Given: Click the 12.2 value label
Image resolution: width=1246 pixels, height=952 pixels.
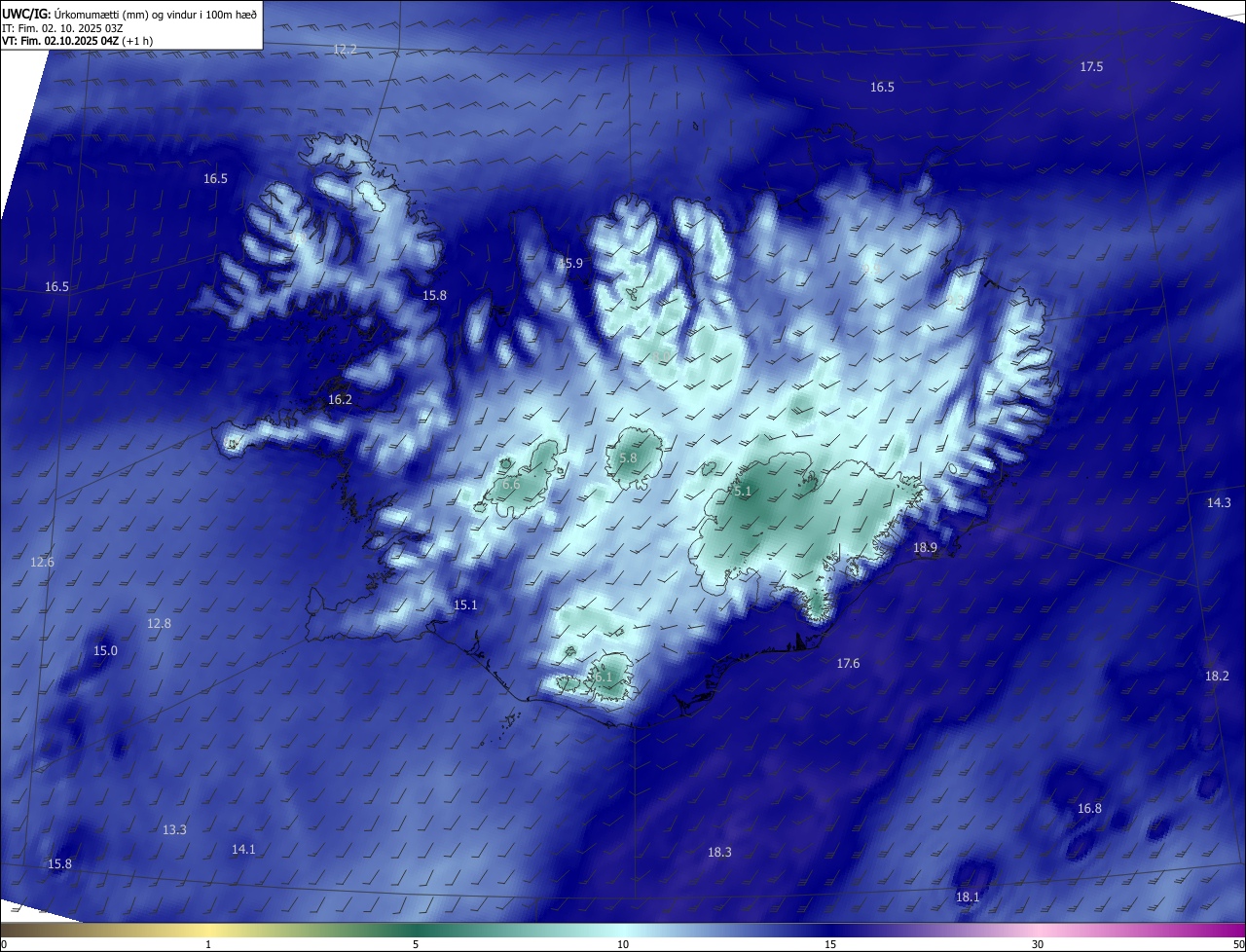Looking at the screenshot, I should pyautogui.click(x=345, y=49).
